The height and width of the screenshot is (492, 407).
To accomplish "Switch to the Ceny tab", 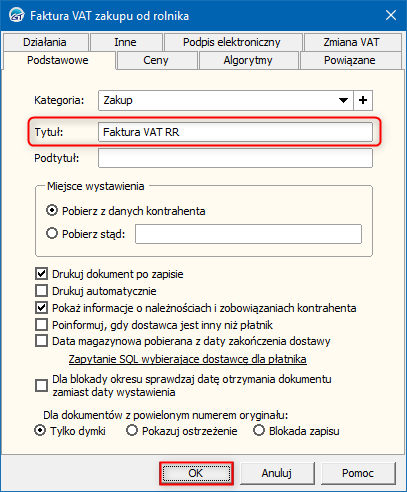I will [156, 60].
